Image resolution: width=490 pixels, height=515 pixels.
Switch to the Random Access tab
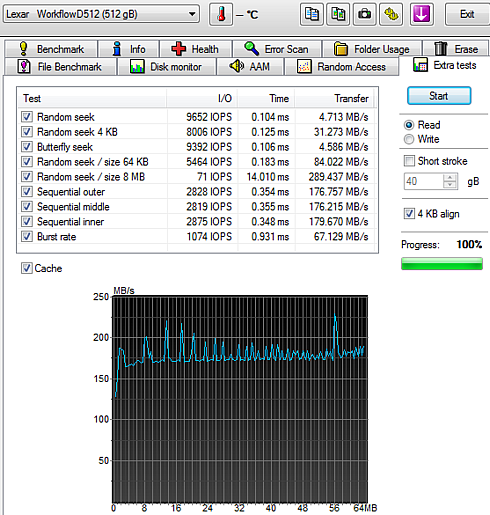click(x=341, y=67)
